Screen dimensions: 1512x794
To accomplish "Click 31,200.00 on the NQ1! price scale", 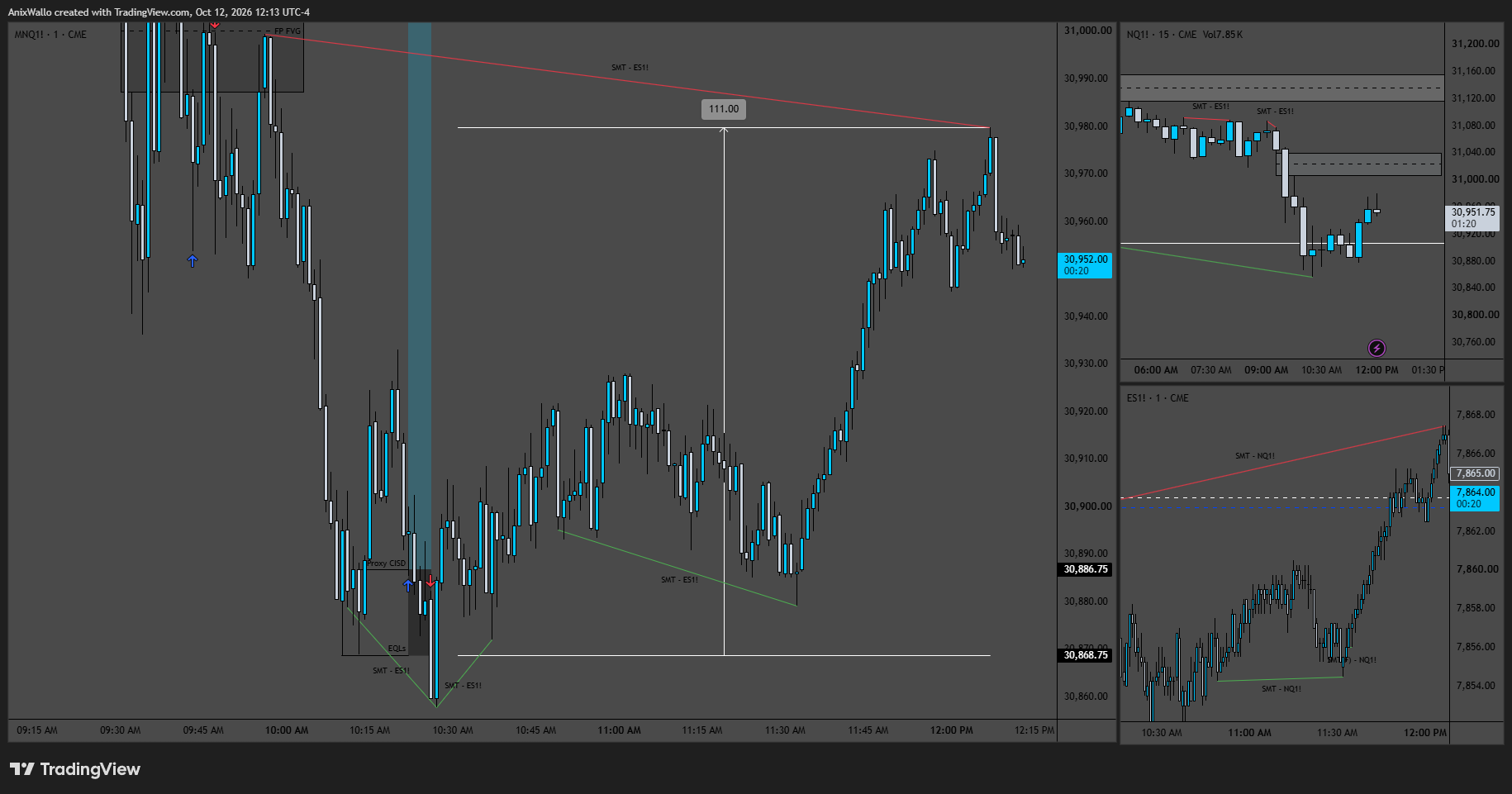I will 1475,44.
